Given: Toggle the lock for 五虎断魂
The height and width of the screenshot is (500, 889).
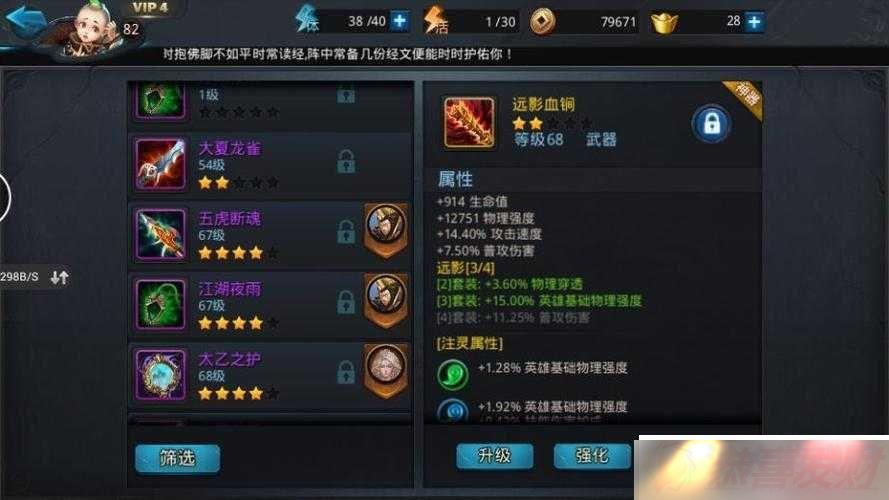Looking at the screenshot, I should point(346,232).
